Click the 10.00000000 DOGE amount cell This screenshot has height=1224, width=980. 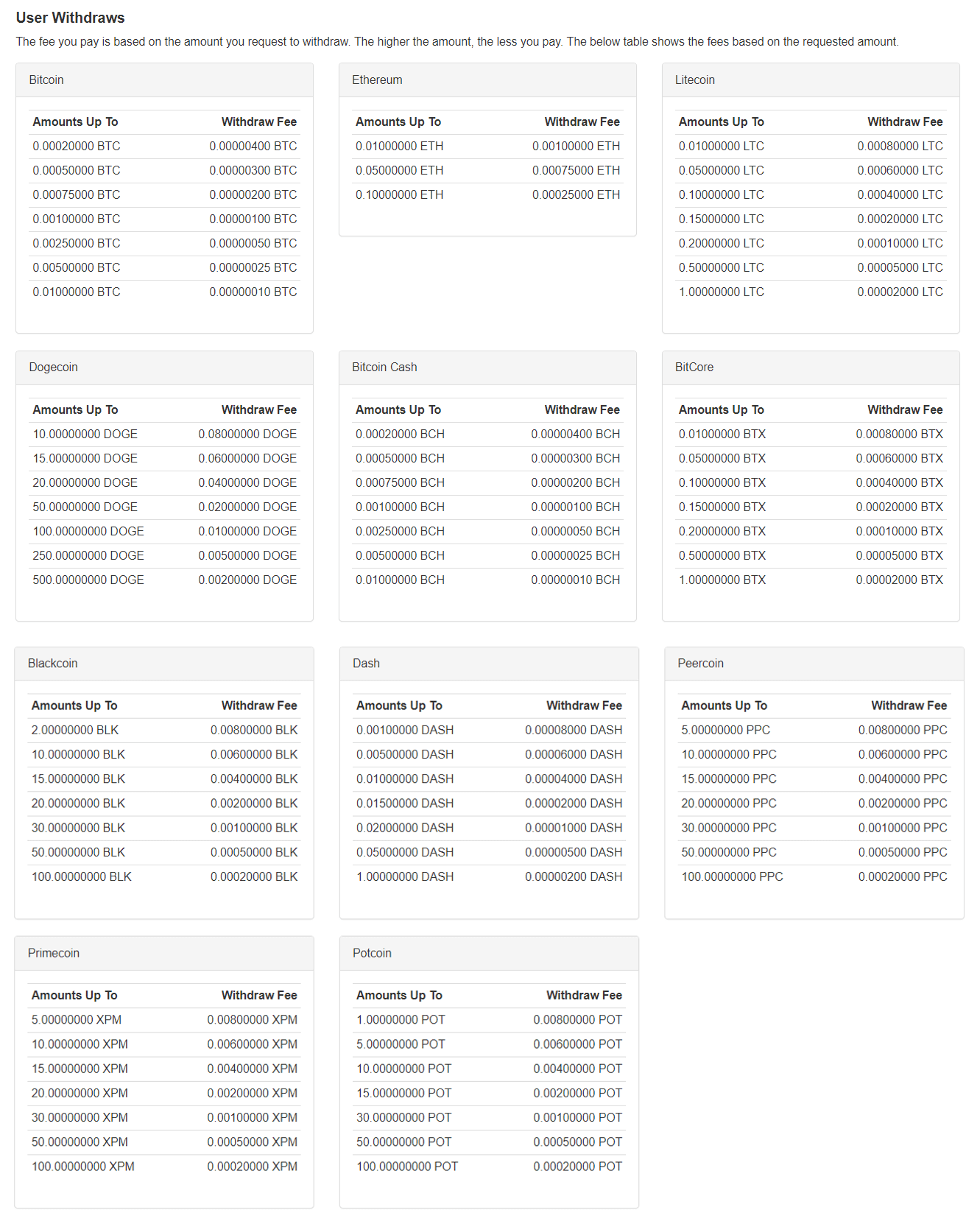(85, 435)
